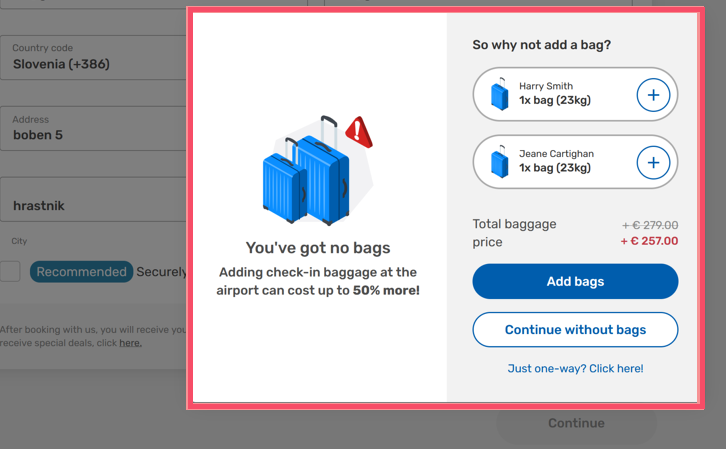The image size is (726, 449).
Task: Click the Recommended badge
Action: click(x=81, y=271)
